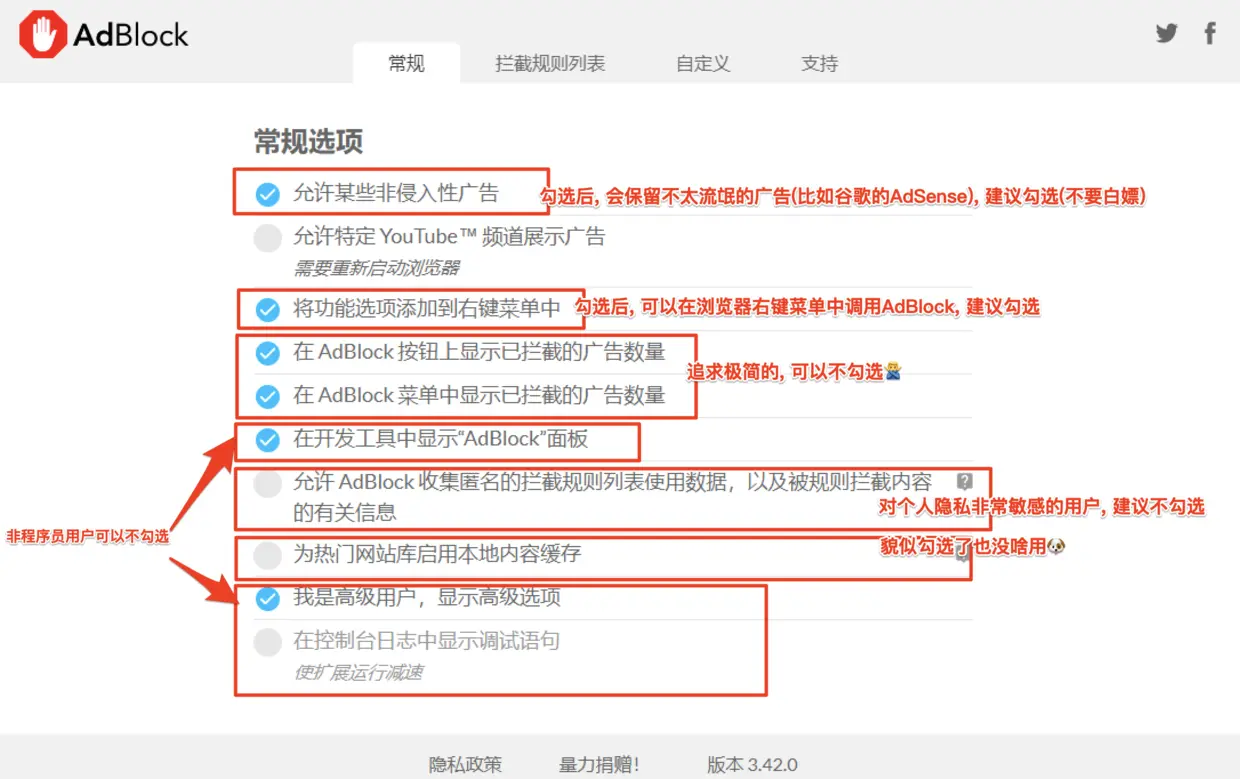Uncheck 我是高级用户，显示高级选项
1240x779 pixels.
[267, 598]
